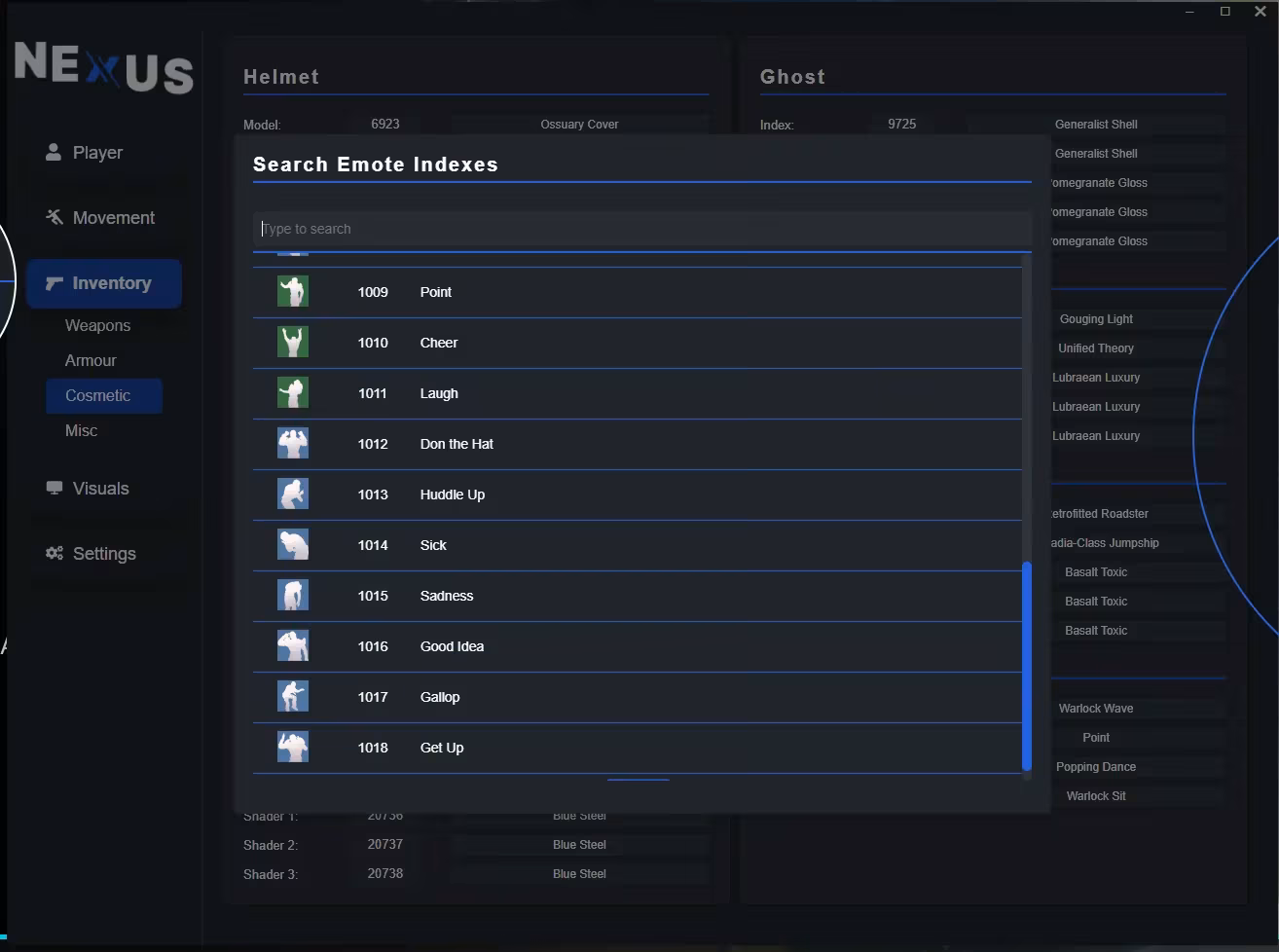Viewport: 1279px width, 952px height.
Task: Click the emote list scrollbar thumb
Action: [x=1026, y=666]
